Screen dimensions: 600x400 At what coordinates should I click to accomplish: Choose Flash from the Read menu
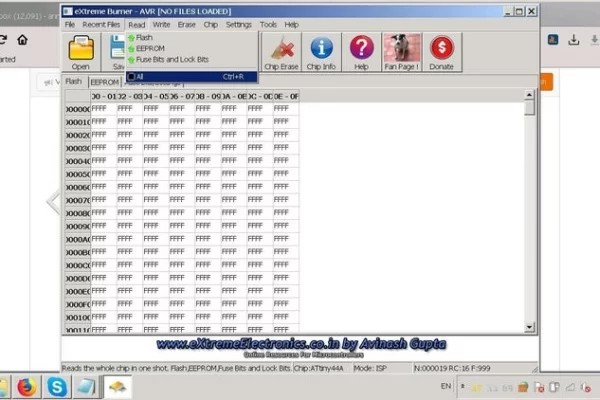click(192, 38)
